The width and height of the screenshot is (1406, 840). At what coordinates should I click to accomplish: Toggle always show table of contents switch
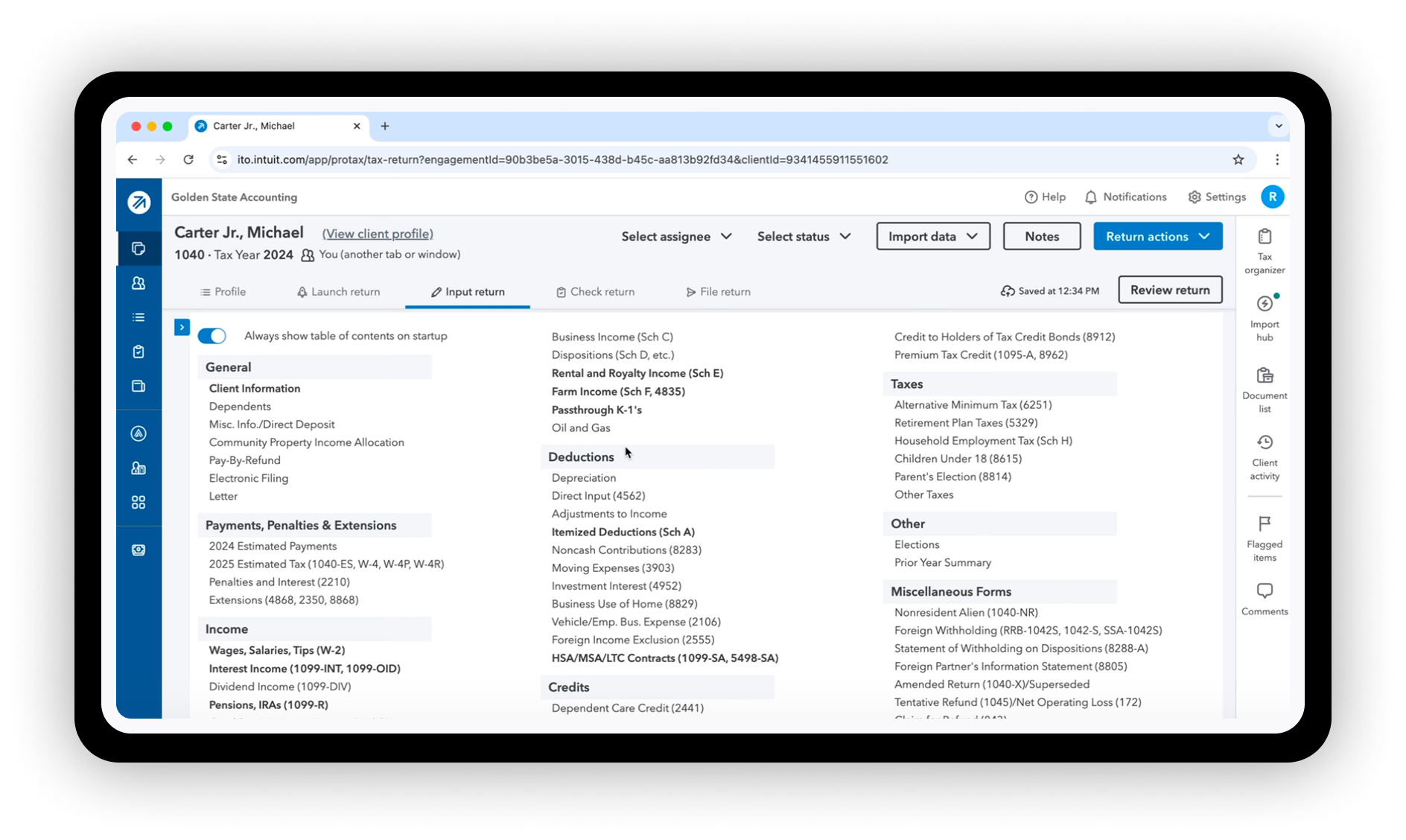(x=212, y=336)
